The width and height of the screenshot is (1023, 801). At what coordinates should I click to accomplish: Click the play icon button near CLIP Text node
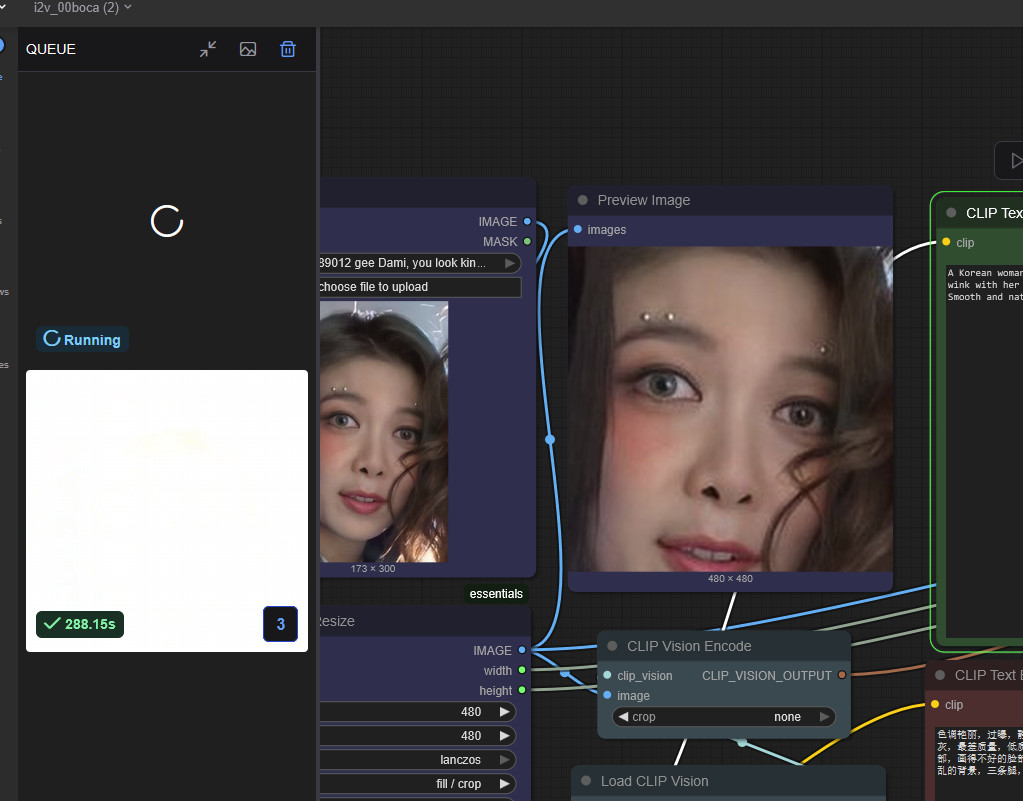click(x=1014, y=160)
